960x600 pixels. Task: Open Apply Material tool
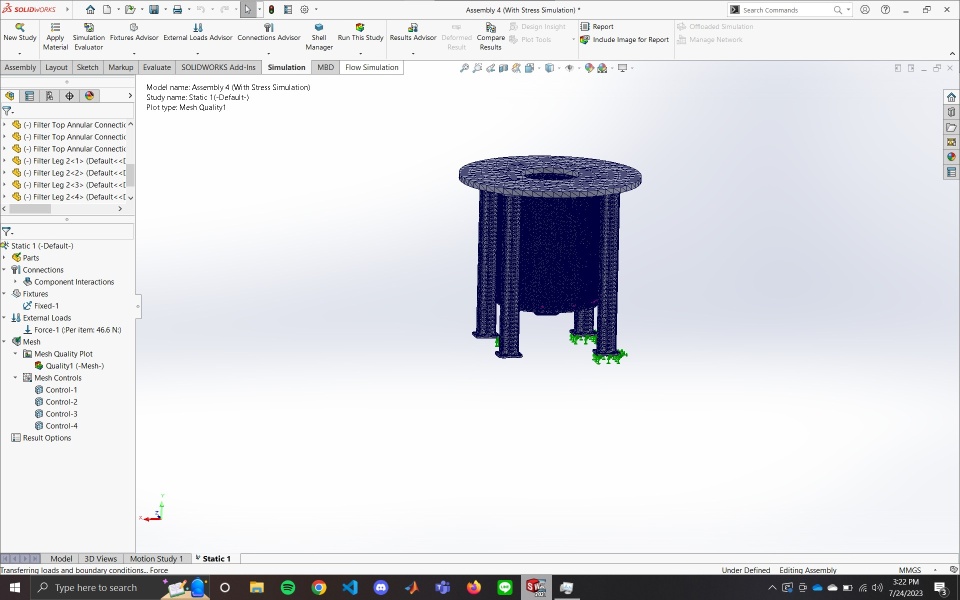pyautogui.click(x=55, y=37)
